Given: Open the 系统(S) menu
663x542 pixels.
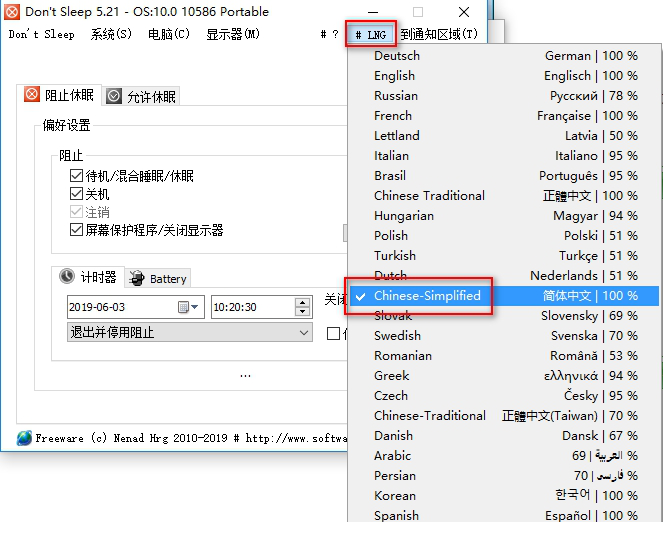Looking at the screenshot, I should [x=111, y=34].
